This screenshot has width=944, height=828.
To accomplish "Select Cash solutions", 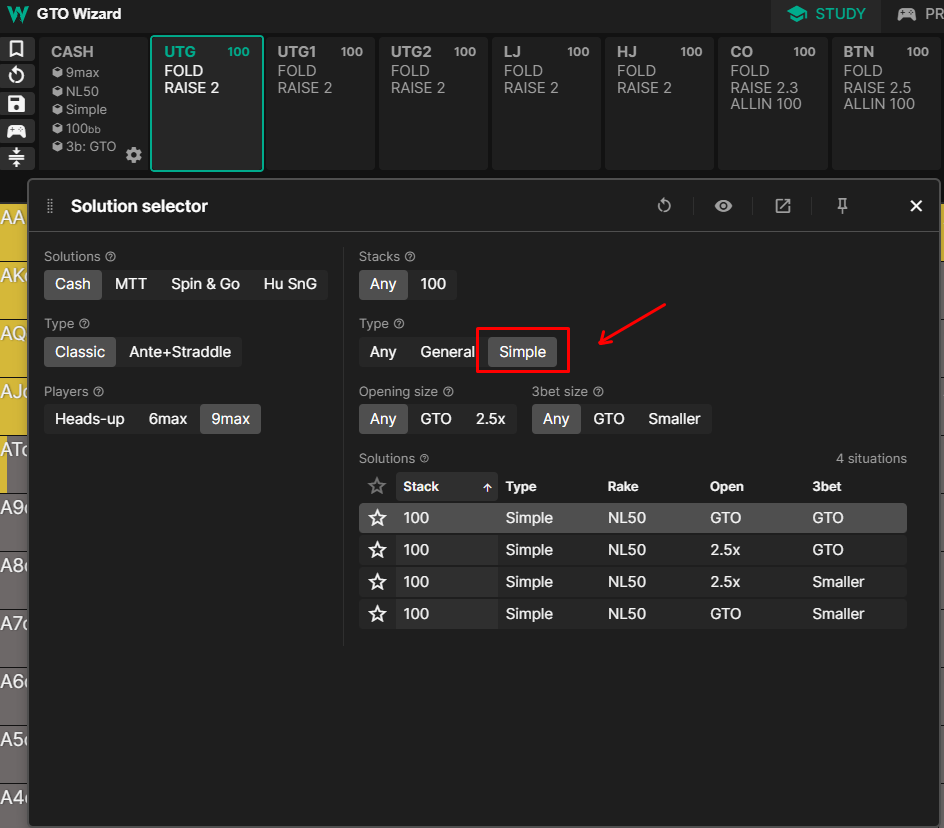I will tap(73, 284).
